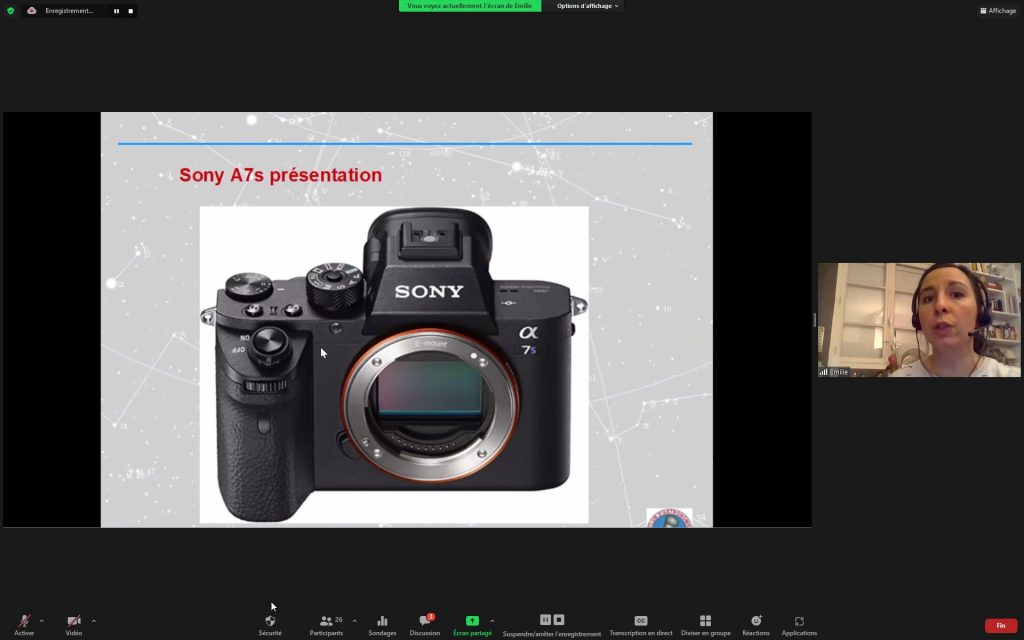This screenshot has width=1024, height=640.
Task: Expand the arrow beside Participants
Action: point(354,620)
